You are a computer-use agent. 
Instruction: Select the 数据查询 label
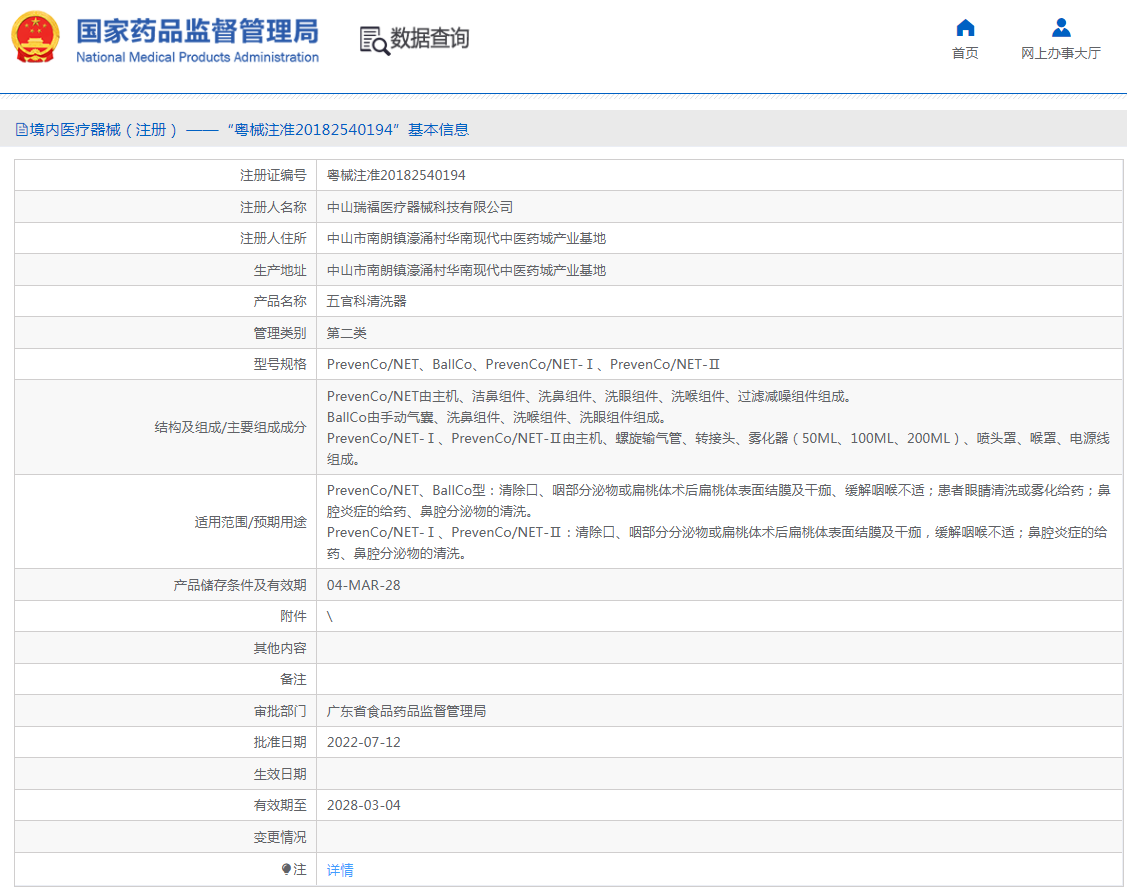[x=431, y=41]
